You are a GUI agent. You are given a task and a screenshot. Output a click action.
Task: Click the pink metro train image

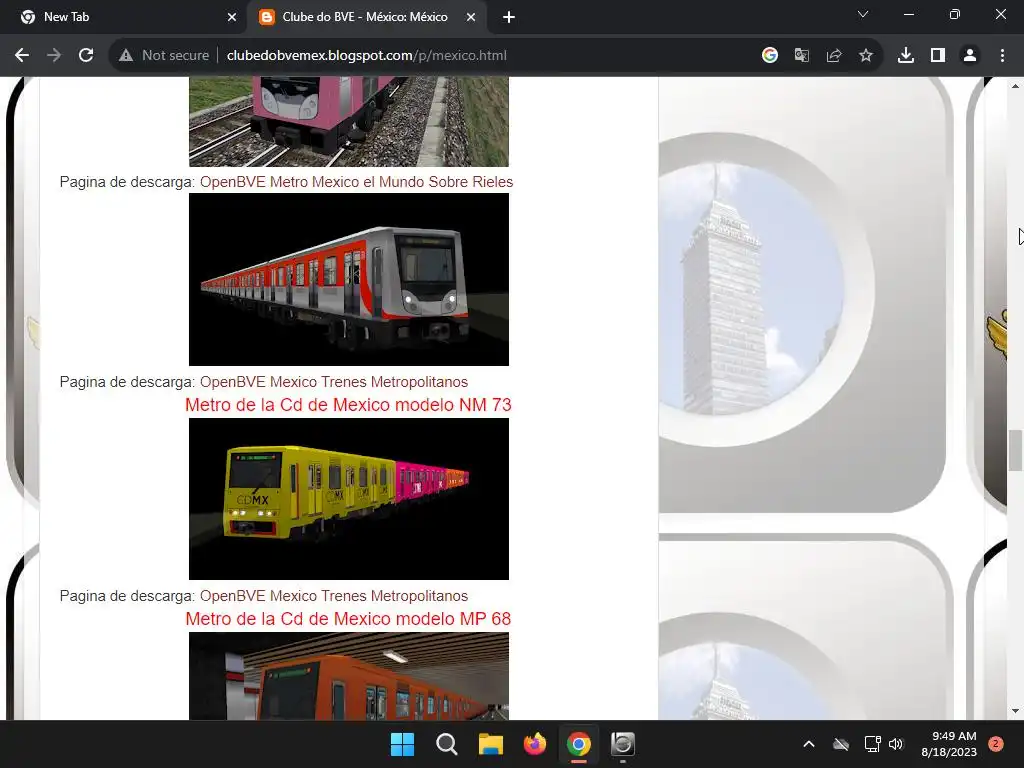[349, 121]
